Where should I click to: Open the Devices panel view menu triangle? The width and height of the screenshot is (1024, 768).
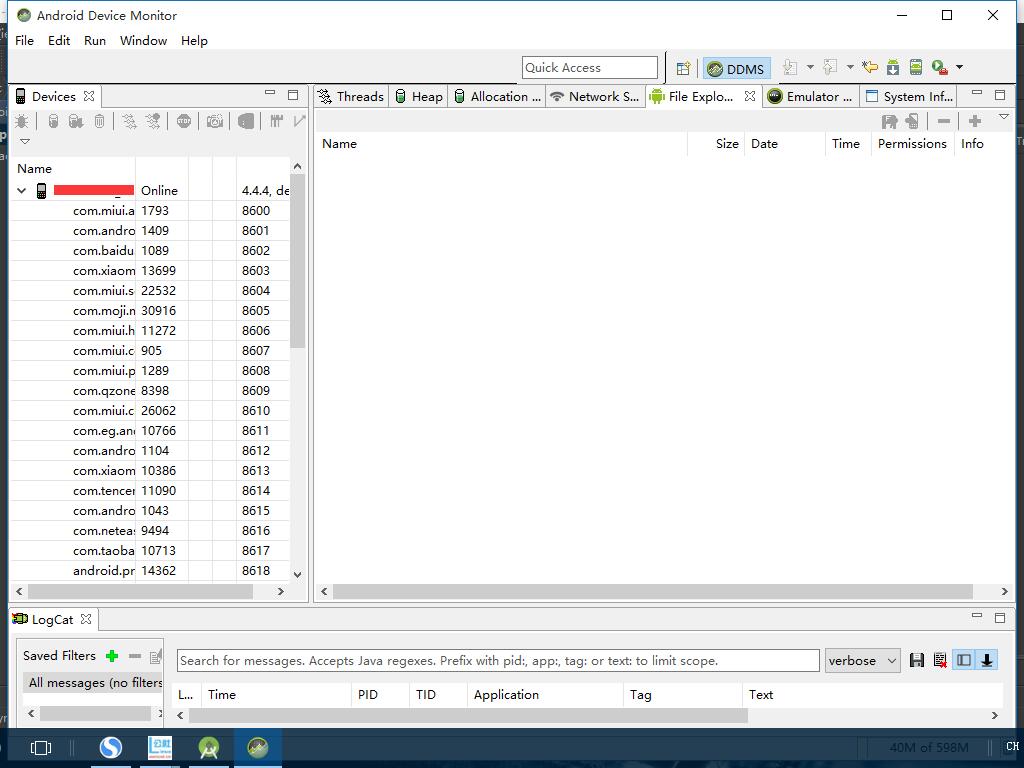coord(25,142)
